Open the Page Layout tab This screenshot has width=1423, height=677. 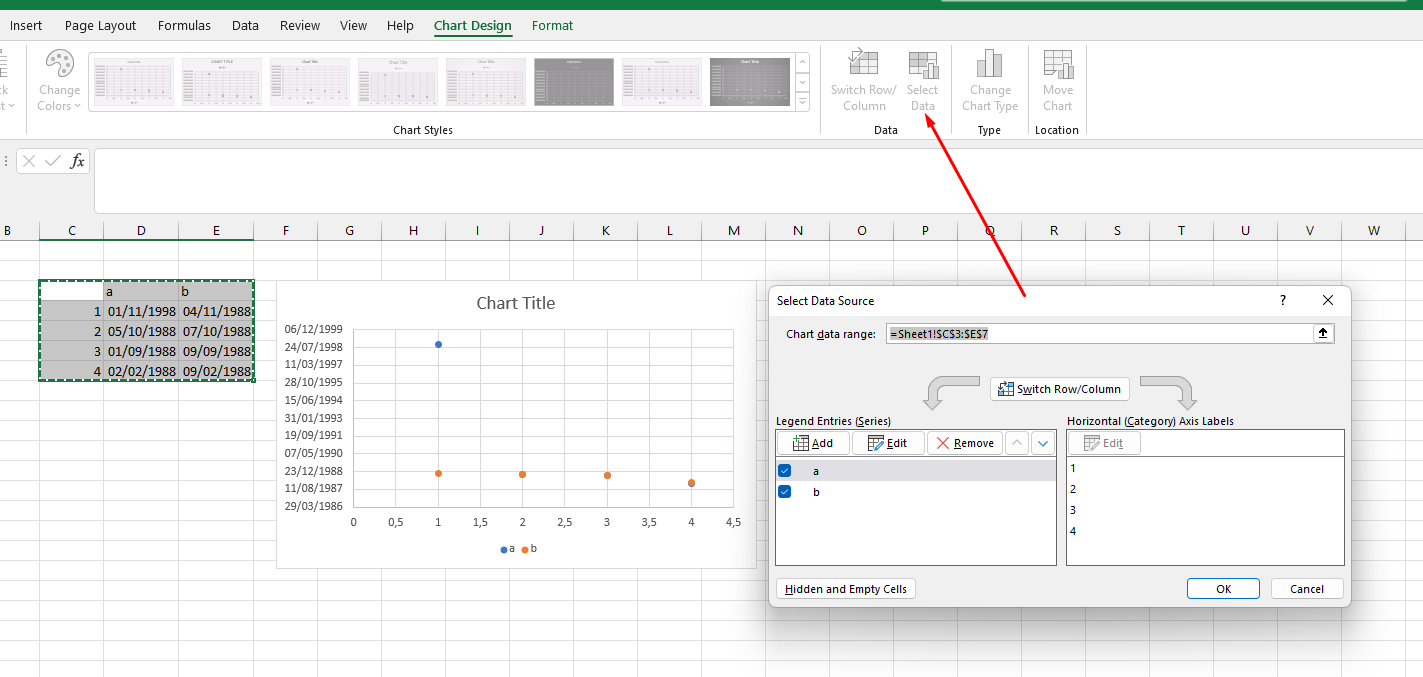tap(100, 26)
